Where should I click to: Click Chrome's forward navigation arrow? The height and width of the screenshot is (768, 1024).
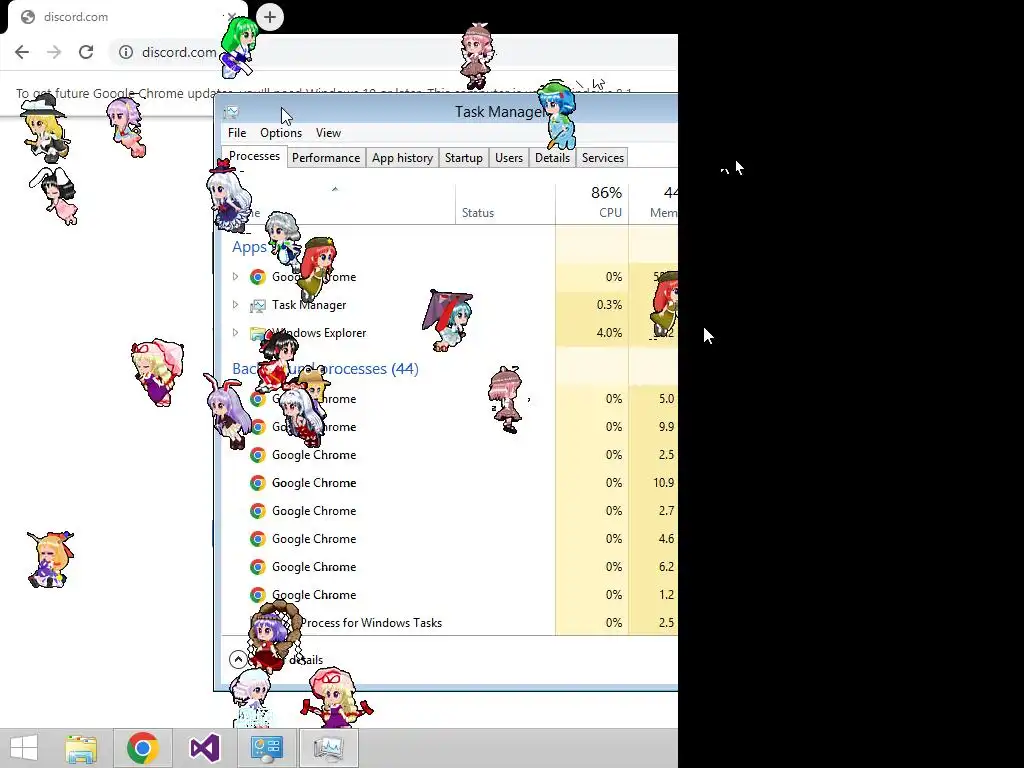coord(54,52)
